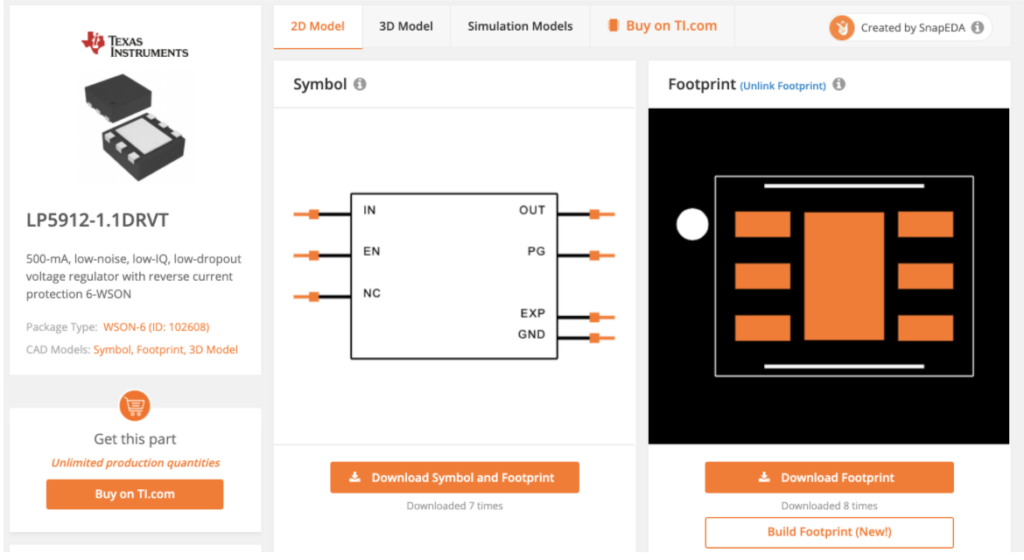The image size is (1024, 560).
Task: Click the NC pin label in the symbol
Action: [x=372, y=293]
